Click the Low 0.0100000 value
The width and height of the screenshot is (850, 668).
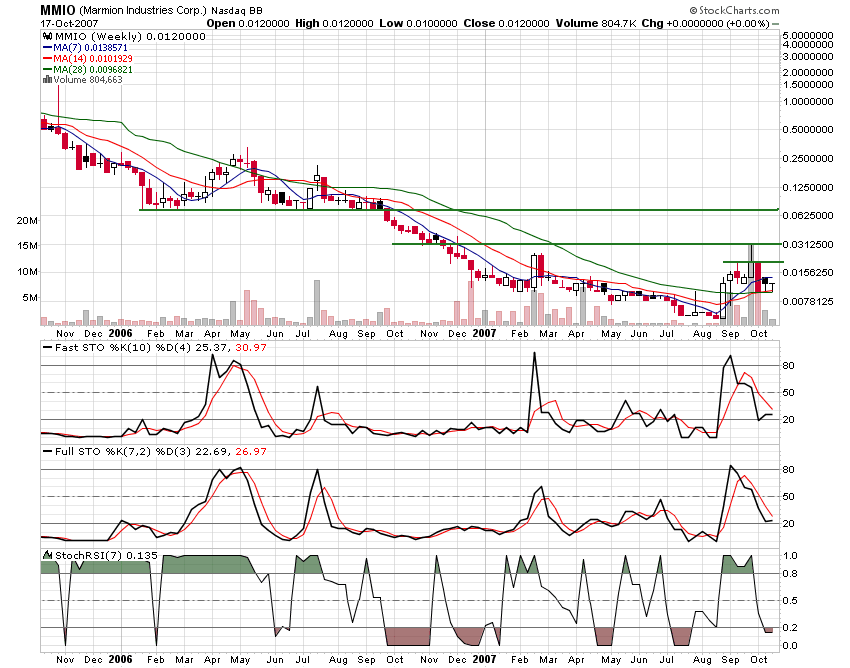coord(418,23)
